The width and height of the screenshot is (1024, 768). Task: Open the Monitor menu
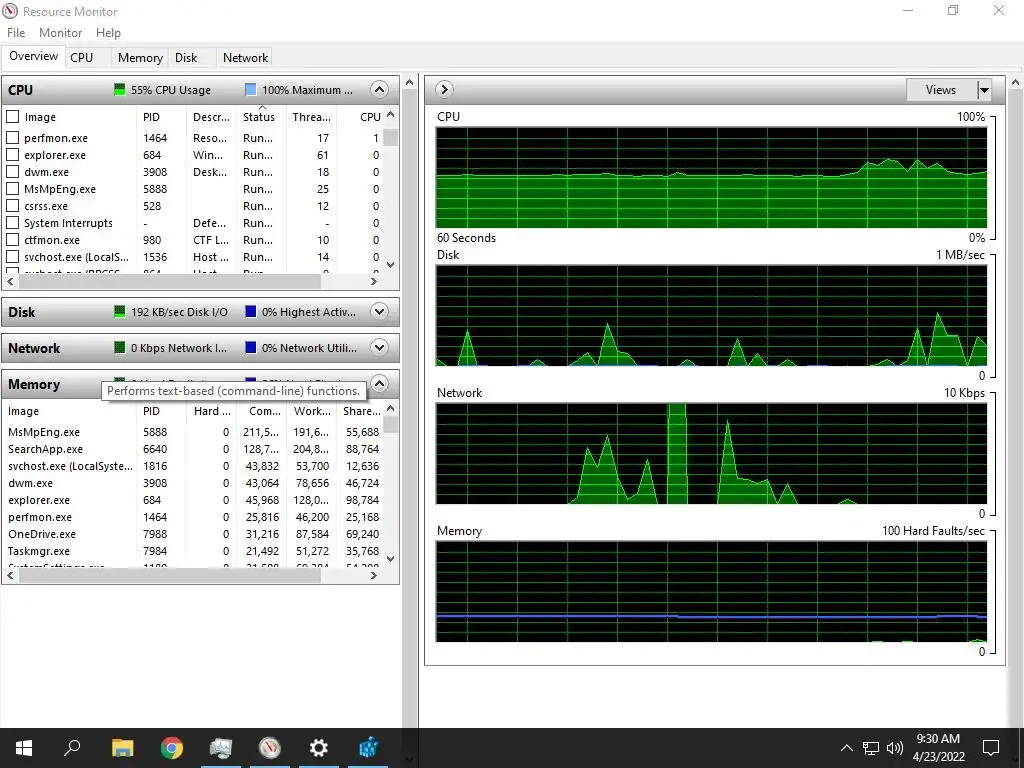[60, 33]
